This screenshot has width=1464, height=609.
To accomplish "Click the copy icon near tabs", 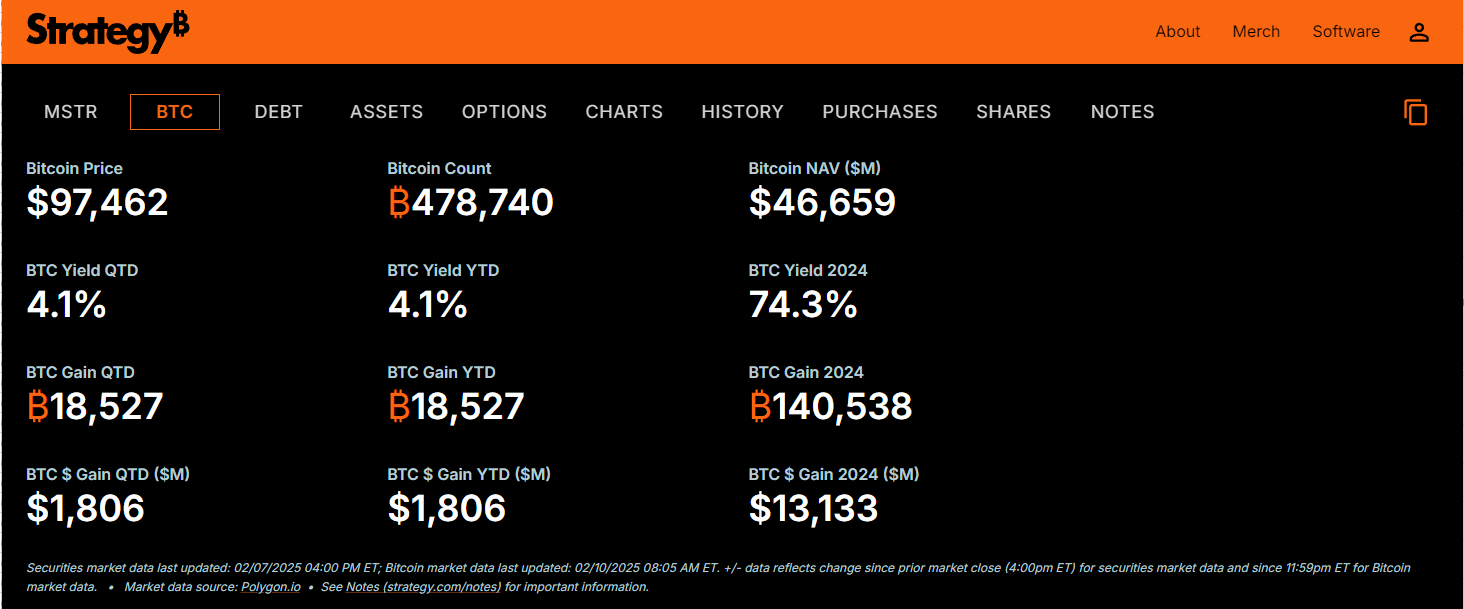I will (1416, 112).
